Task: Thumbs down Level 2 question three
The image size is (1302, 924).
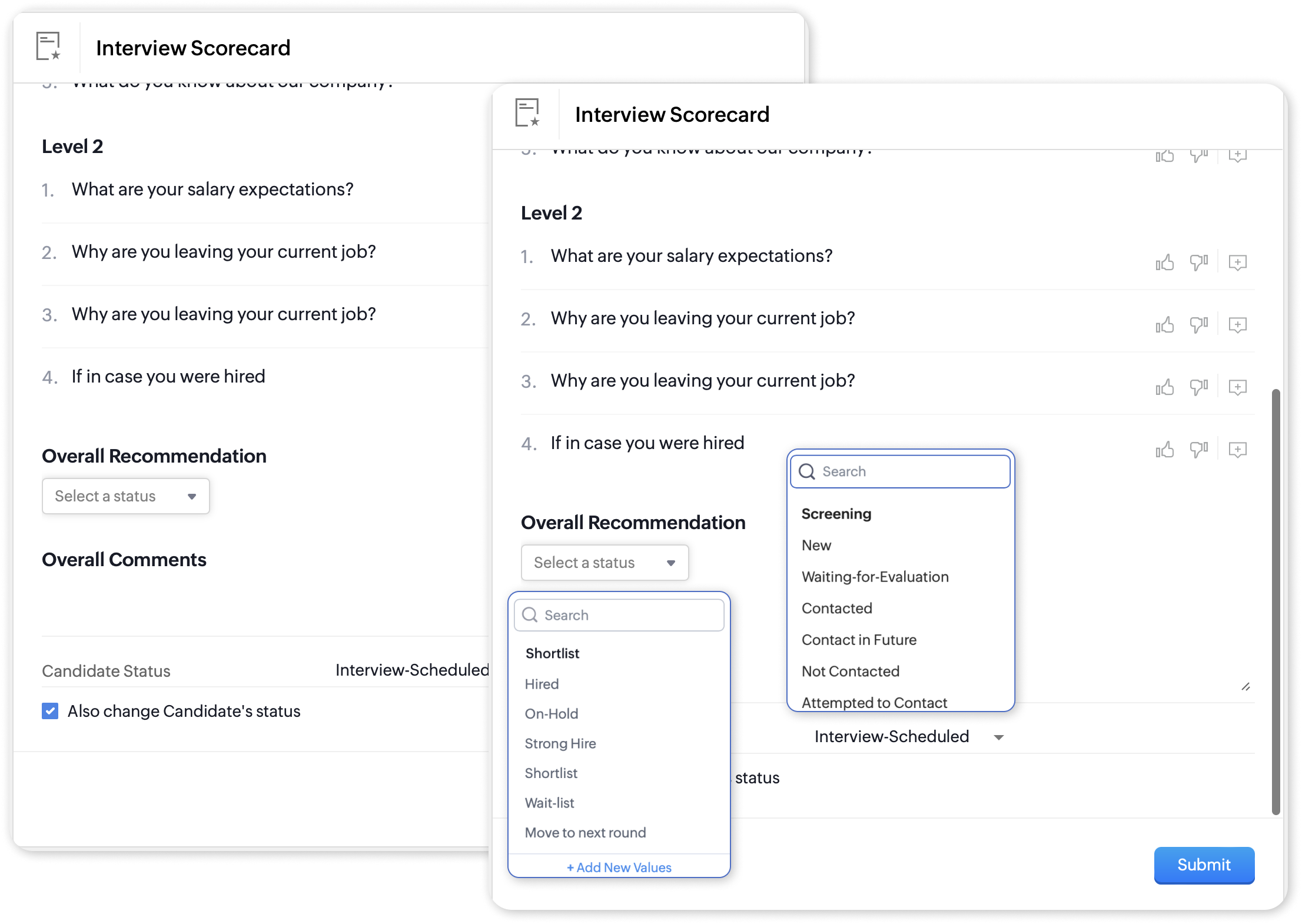Action: point(1199,387)
